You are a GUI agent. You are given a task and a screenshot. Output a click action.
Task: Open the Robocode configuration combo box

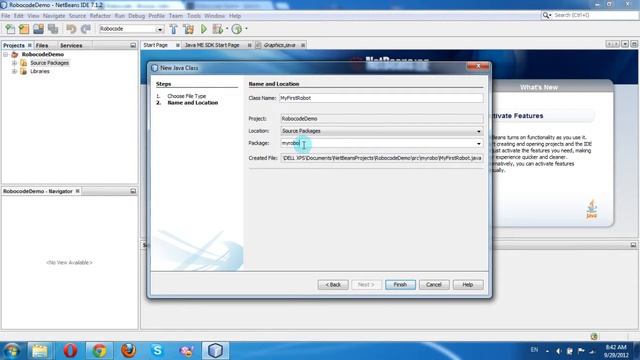(x=131, y=29)
